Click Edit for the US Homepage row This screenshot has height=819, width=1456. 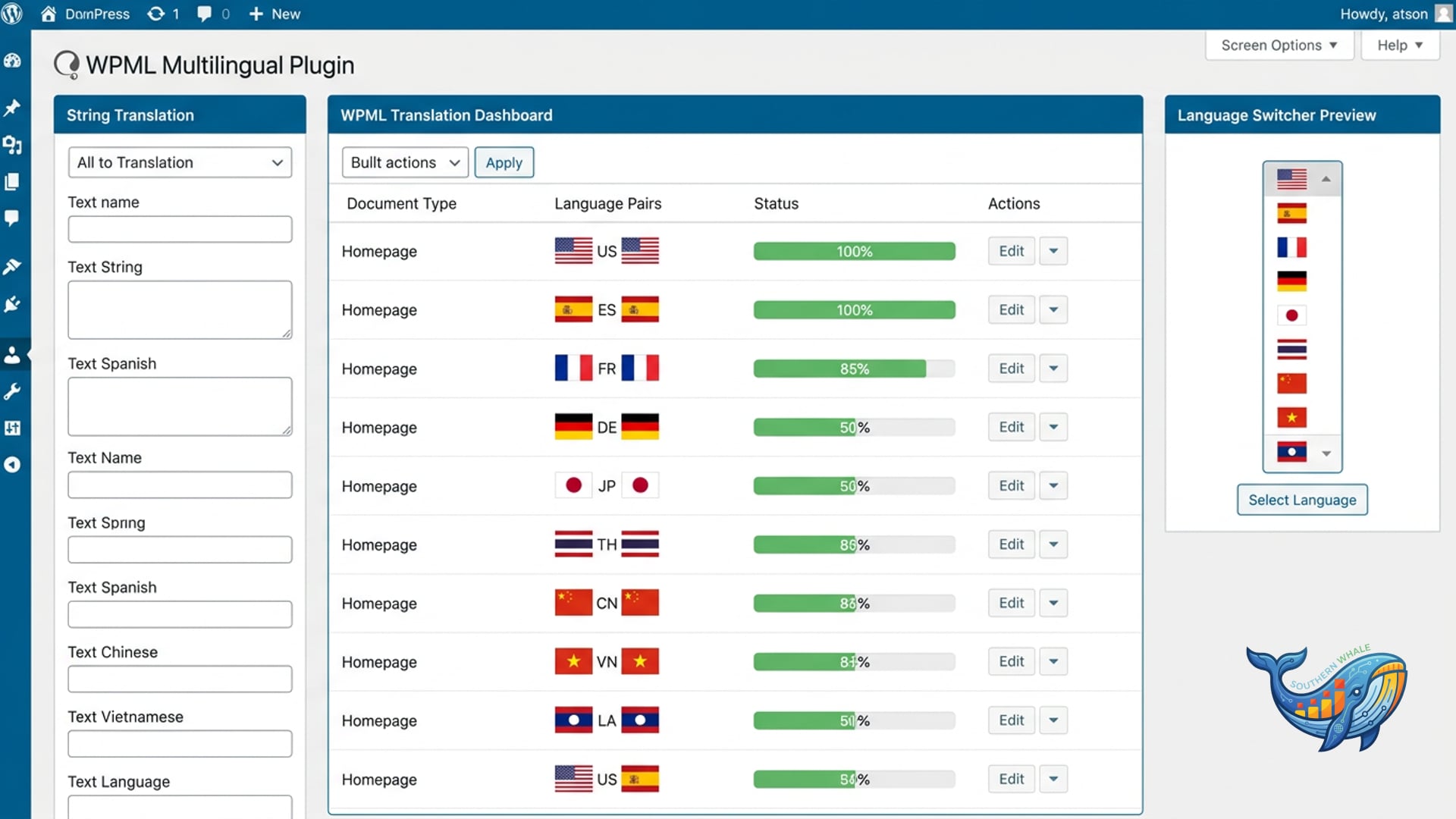point(1012,251)
